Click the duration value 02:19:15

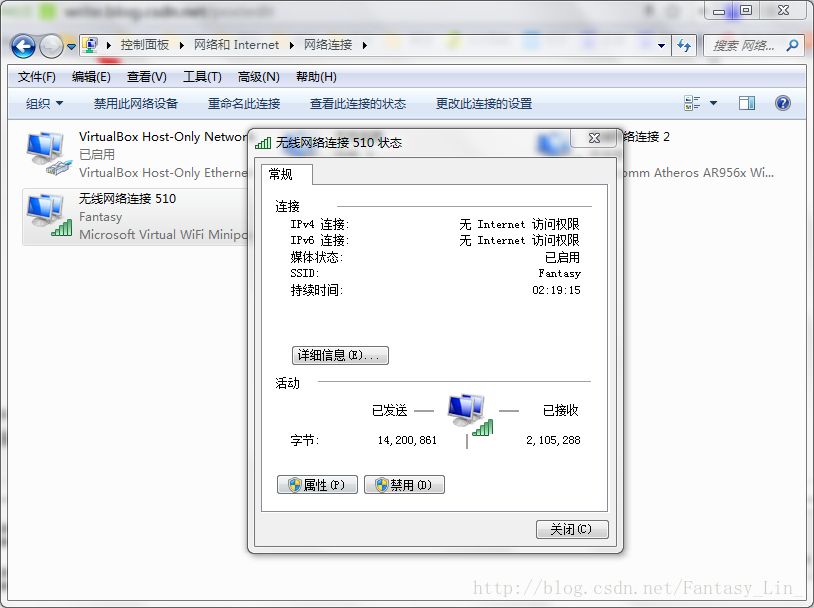point(556,290)
